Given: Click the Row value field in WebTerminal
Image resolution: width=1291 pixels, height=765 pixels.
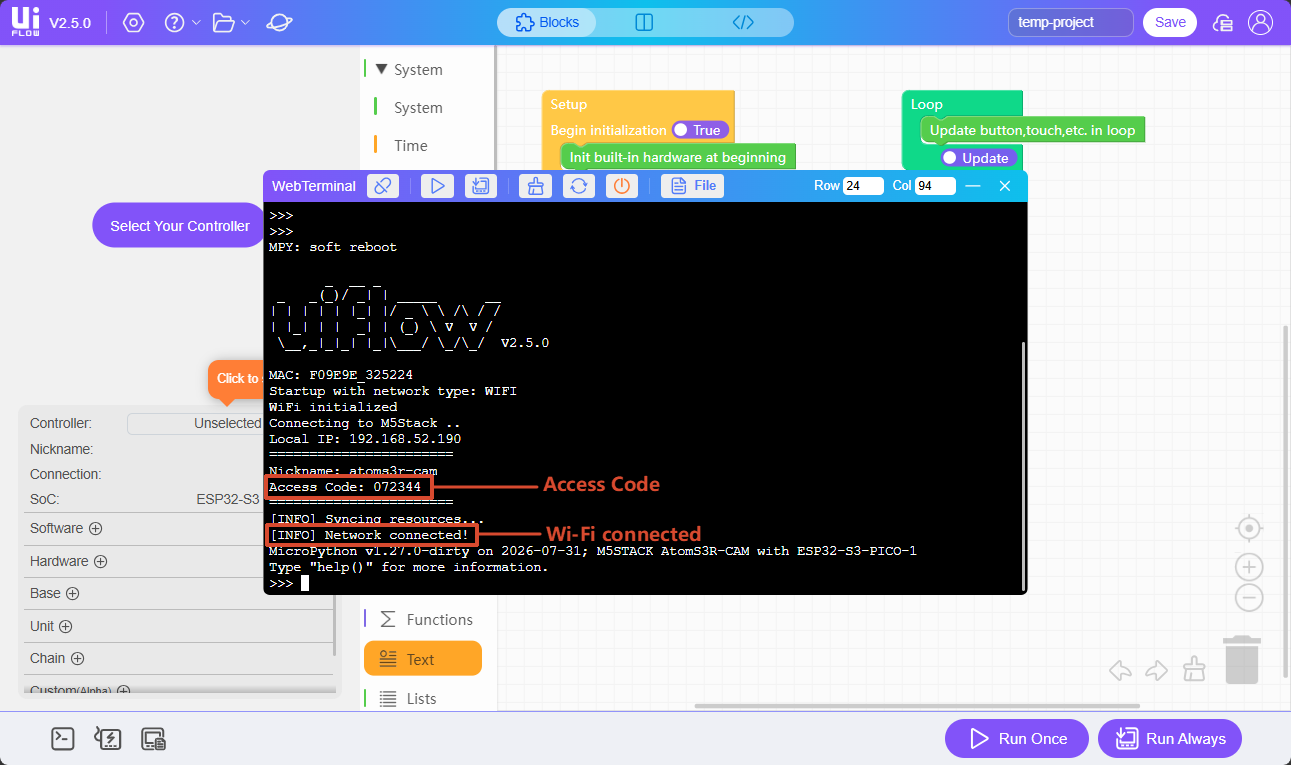Looking at the screenshot, I should (x=863, y=186).
